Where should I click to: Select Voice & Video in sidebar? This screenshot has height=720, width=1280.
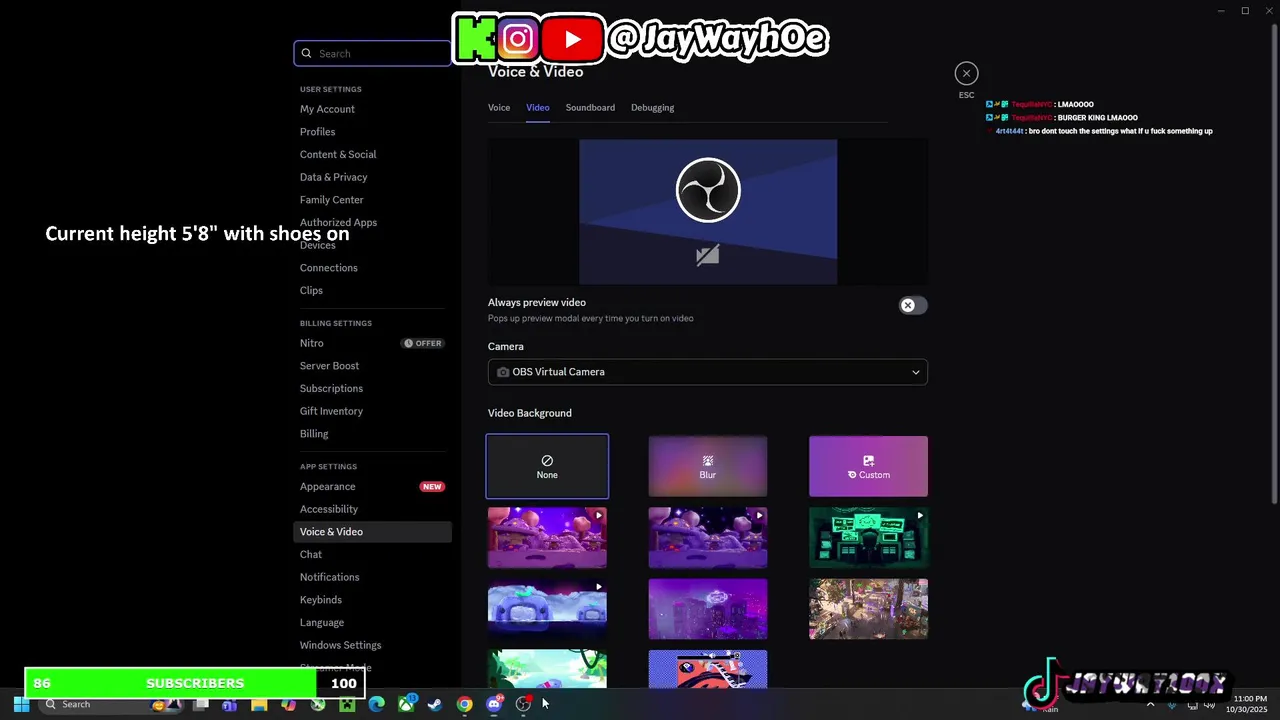point(372,532)
